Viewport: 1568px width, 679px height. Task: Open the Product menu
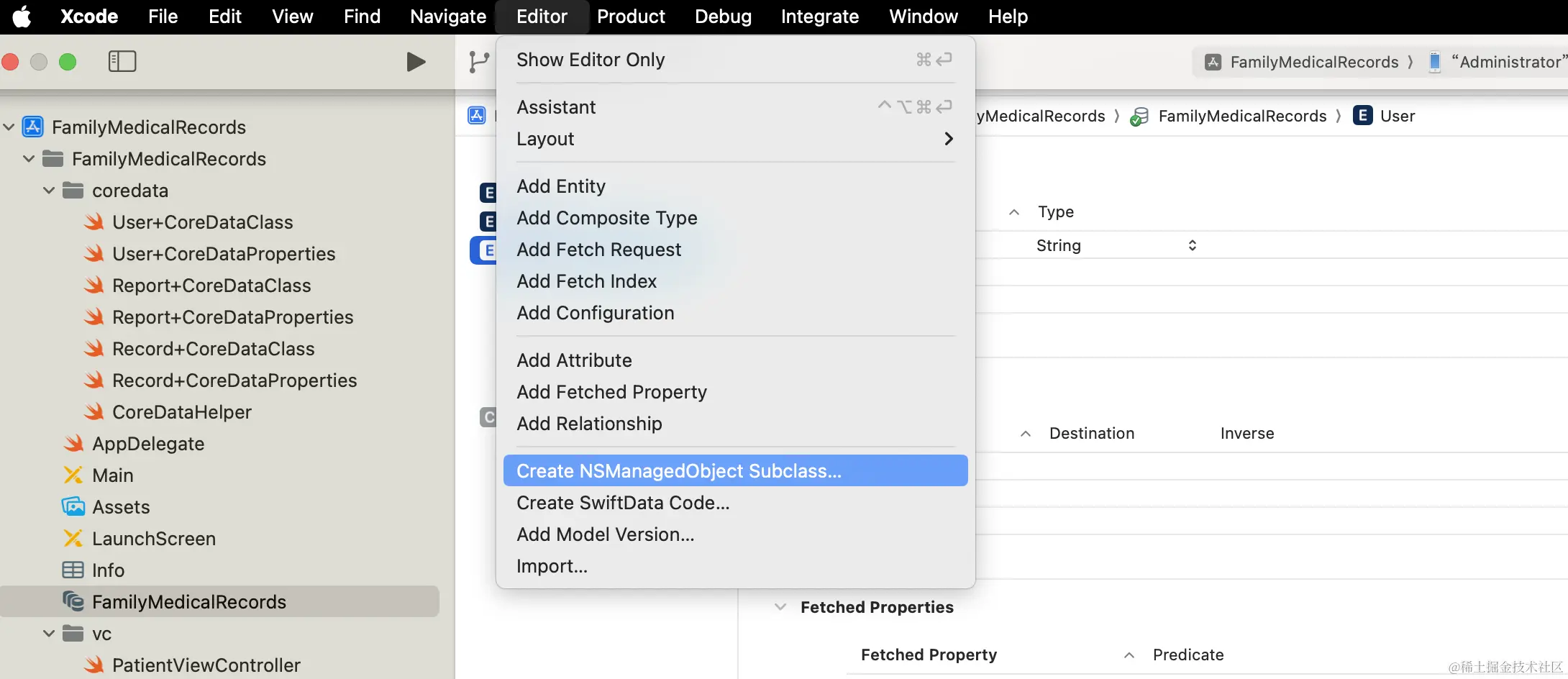pyautogui.click(x=631, y=17)
